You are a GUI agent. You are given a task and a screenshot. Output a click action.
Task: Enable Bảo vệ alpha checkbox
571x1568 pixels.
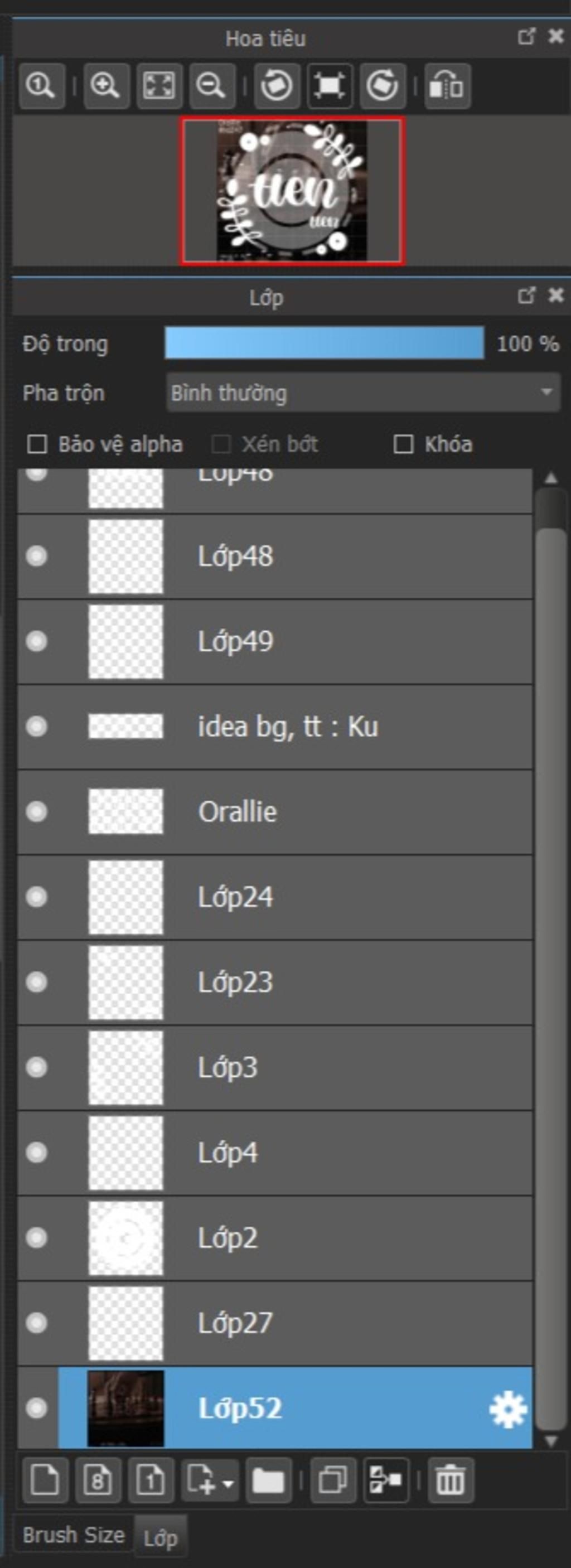[37, 444]
